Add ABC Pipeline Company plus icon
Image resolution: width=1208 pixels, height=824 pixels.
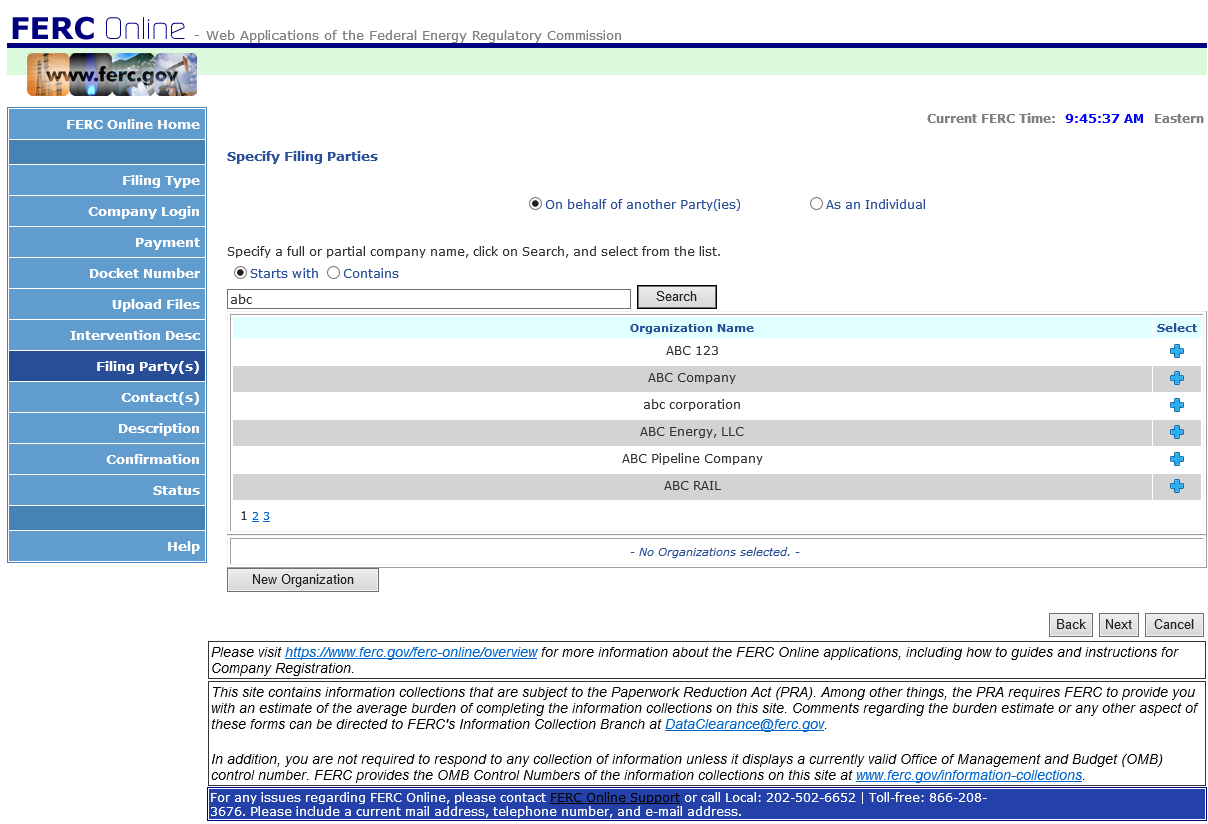[x=1176, y=459]
